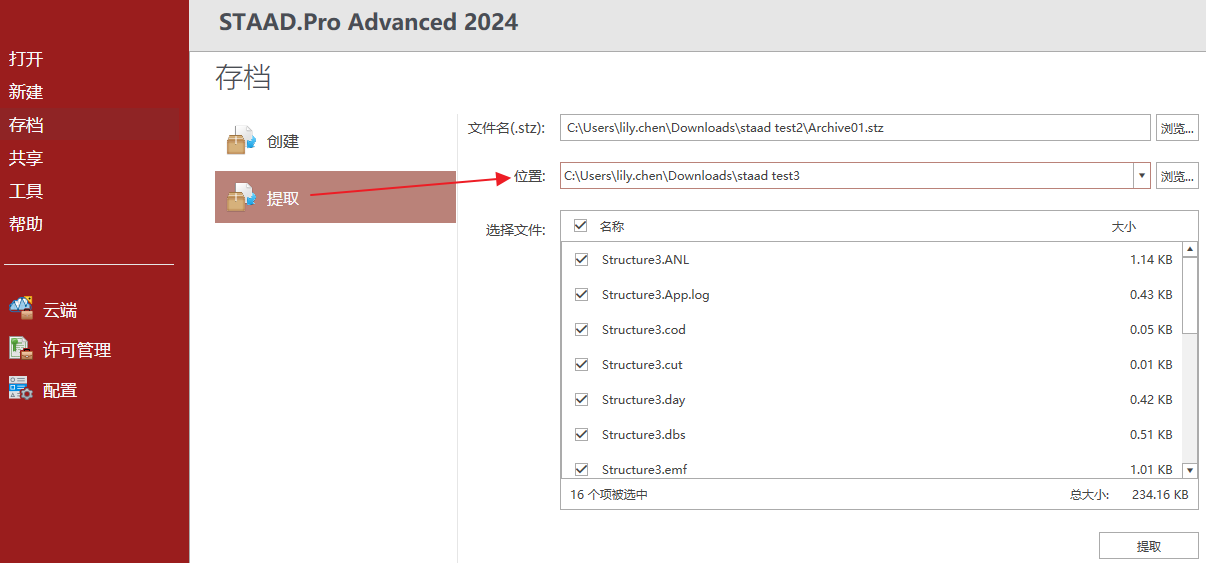This screenshot has height=563, width=1206.
Task: Click 浏览 button next to location
Action: (1177, 175)
